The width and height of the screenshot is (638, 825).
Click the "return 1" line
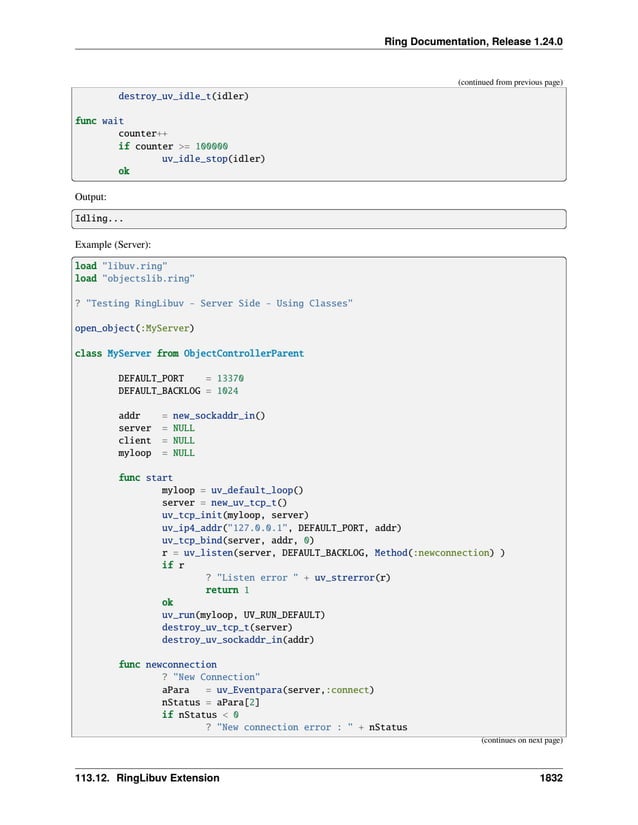point(227,590)
